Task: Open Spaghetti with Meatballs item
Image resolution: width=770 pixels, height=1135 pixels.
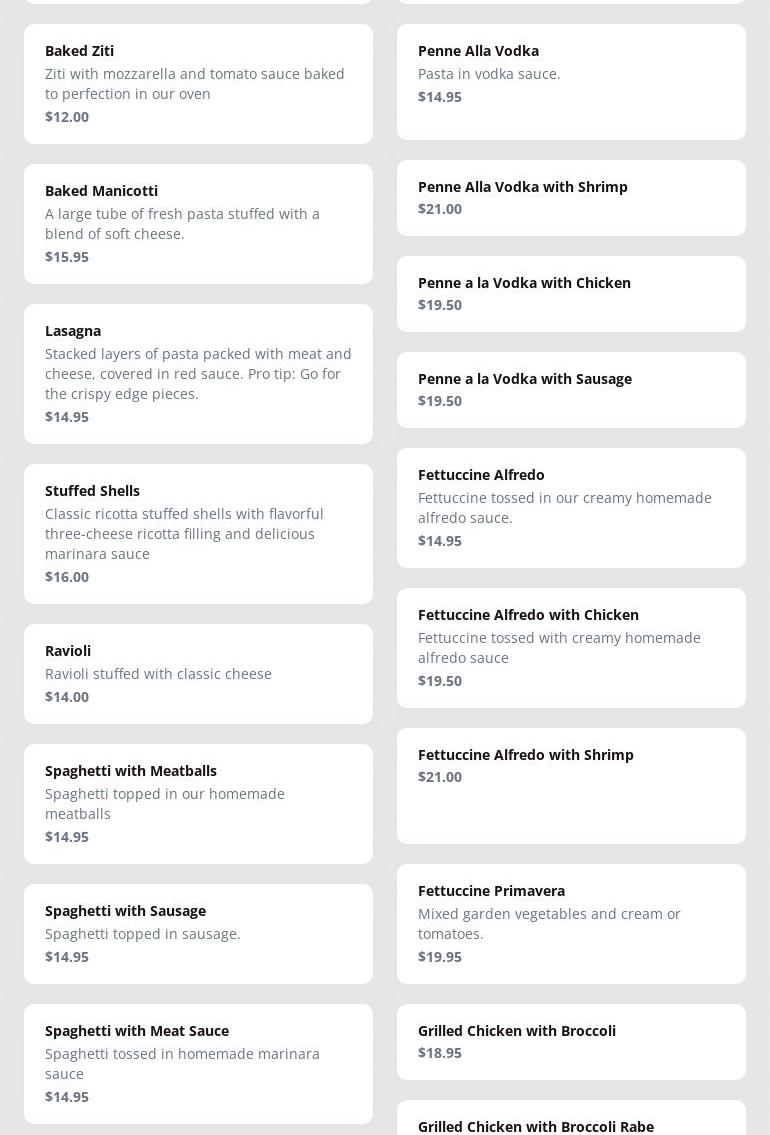Action: click(198, 803)
